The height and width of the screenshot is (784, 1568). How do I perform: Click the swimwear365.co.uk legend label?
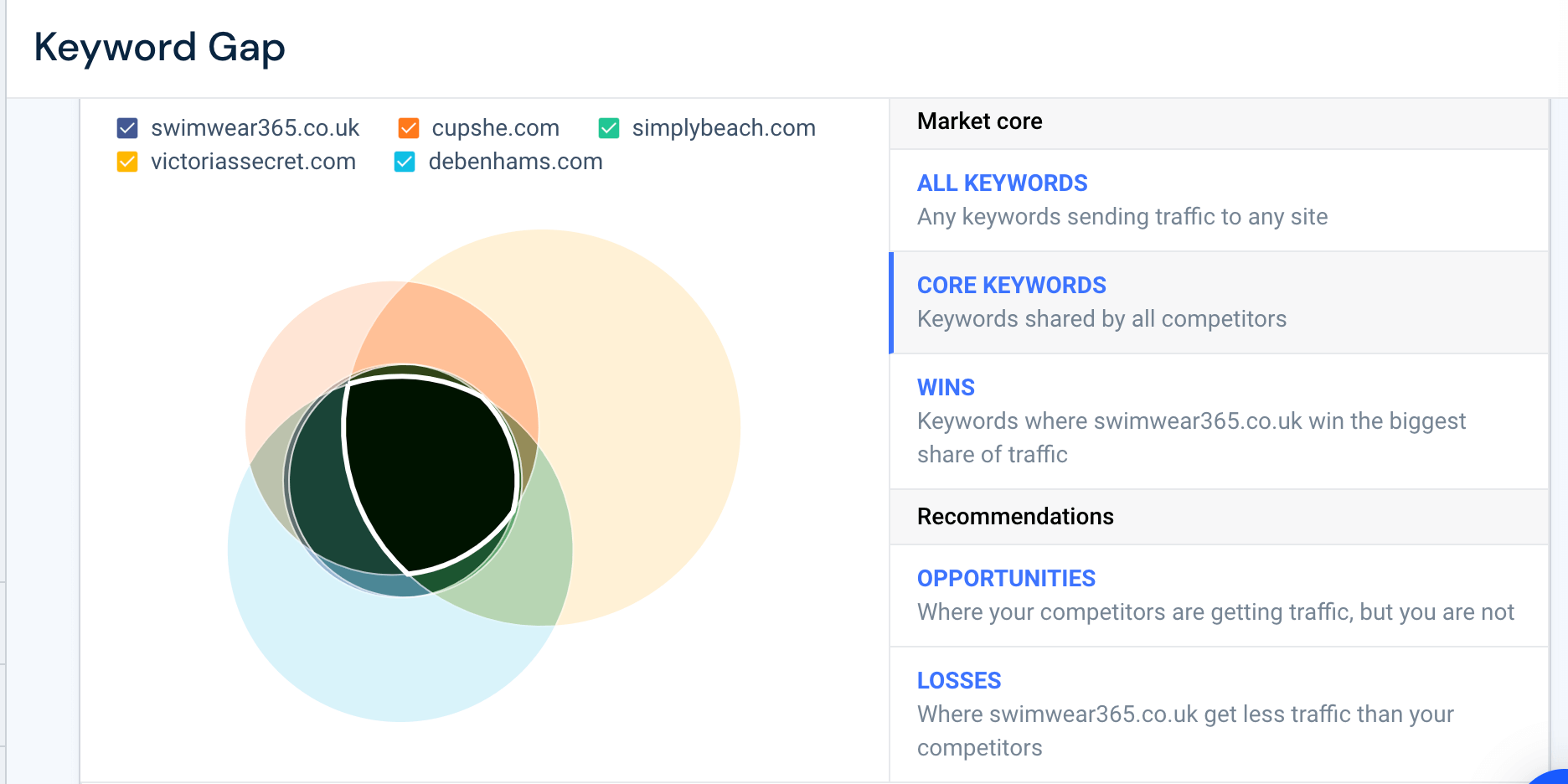(255, 128)
